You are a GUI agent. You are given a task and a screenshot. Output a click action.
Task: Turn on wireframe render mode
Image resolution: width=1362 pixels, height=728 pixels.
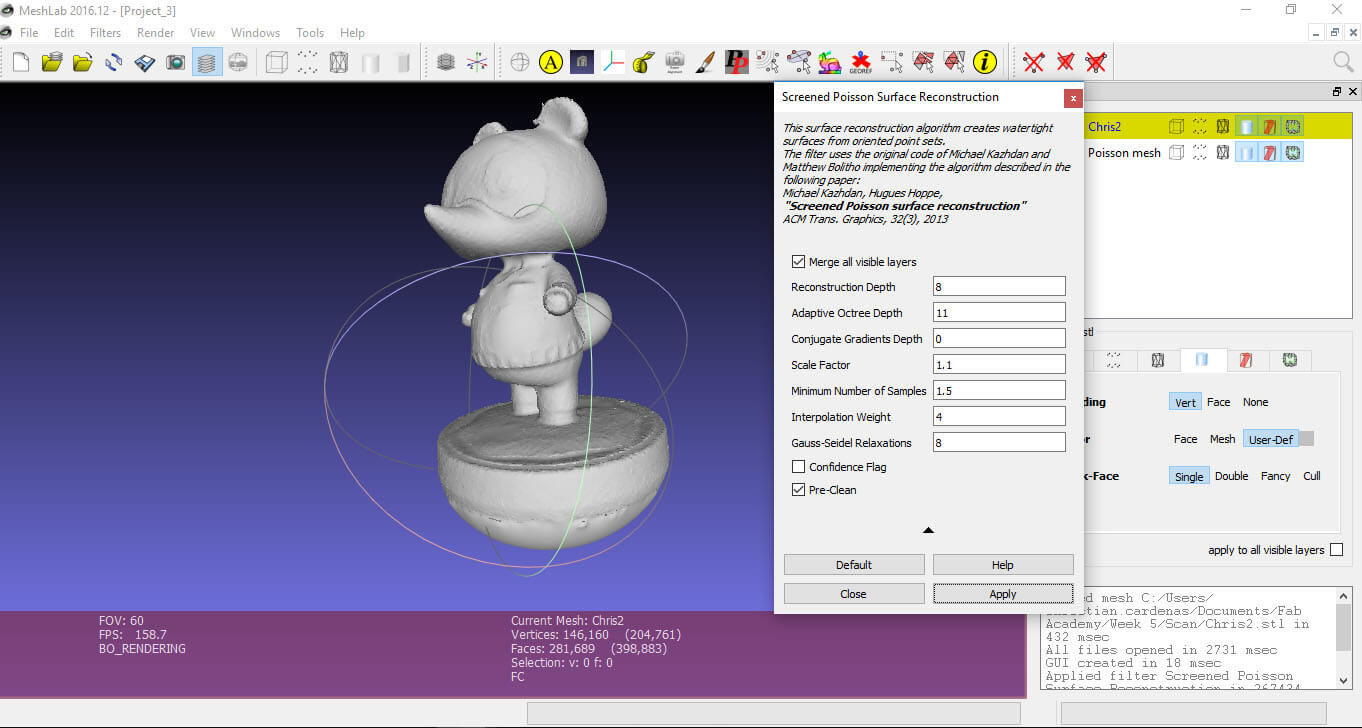click(x=339, y=62)
